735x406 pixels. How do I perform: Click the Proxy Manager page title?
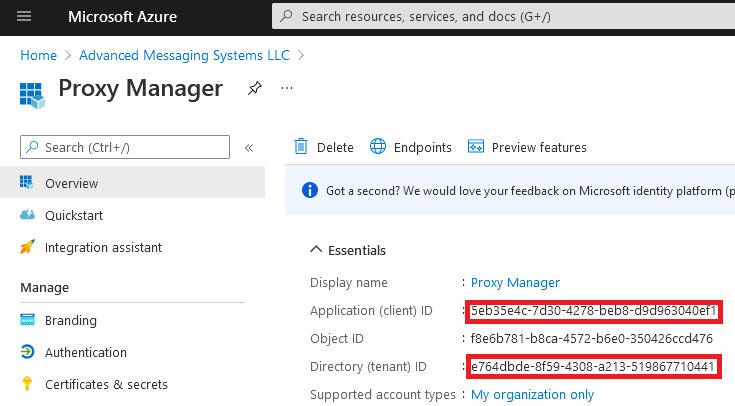tap(141, 89)
